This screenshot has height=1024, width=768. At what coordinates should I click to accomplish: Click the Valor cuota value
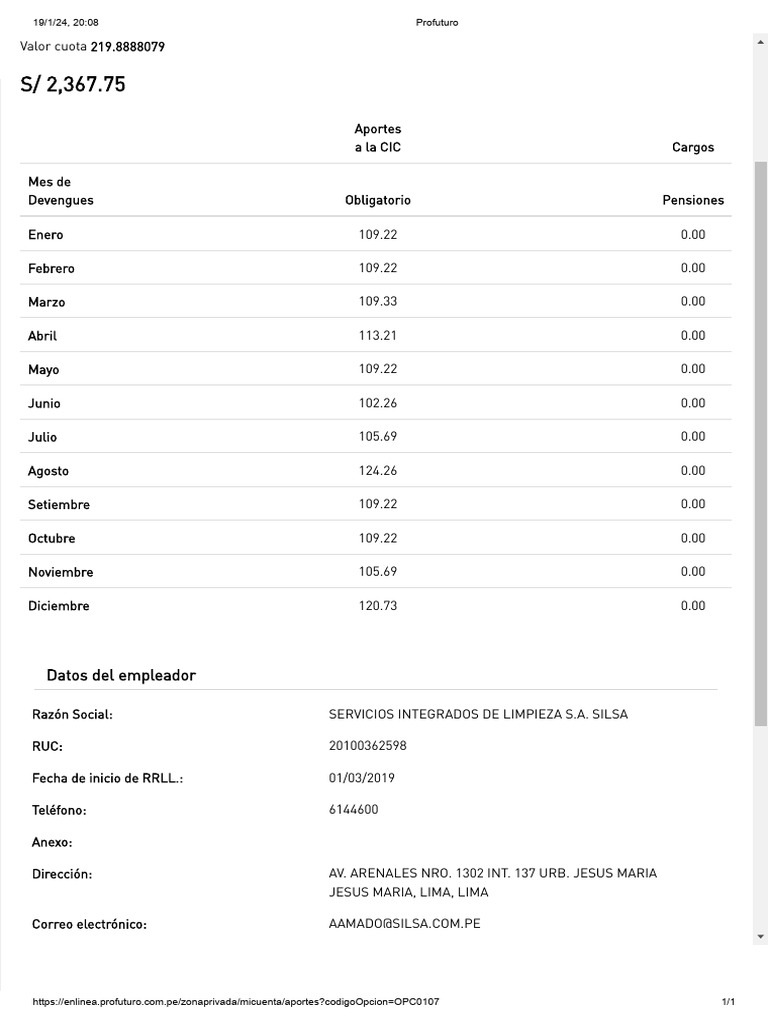(127, 46)
